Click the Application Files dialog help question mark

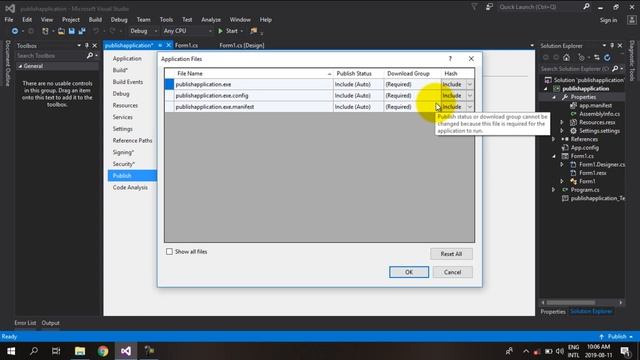(x=450, y=59)
